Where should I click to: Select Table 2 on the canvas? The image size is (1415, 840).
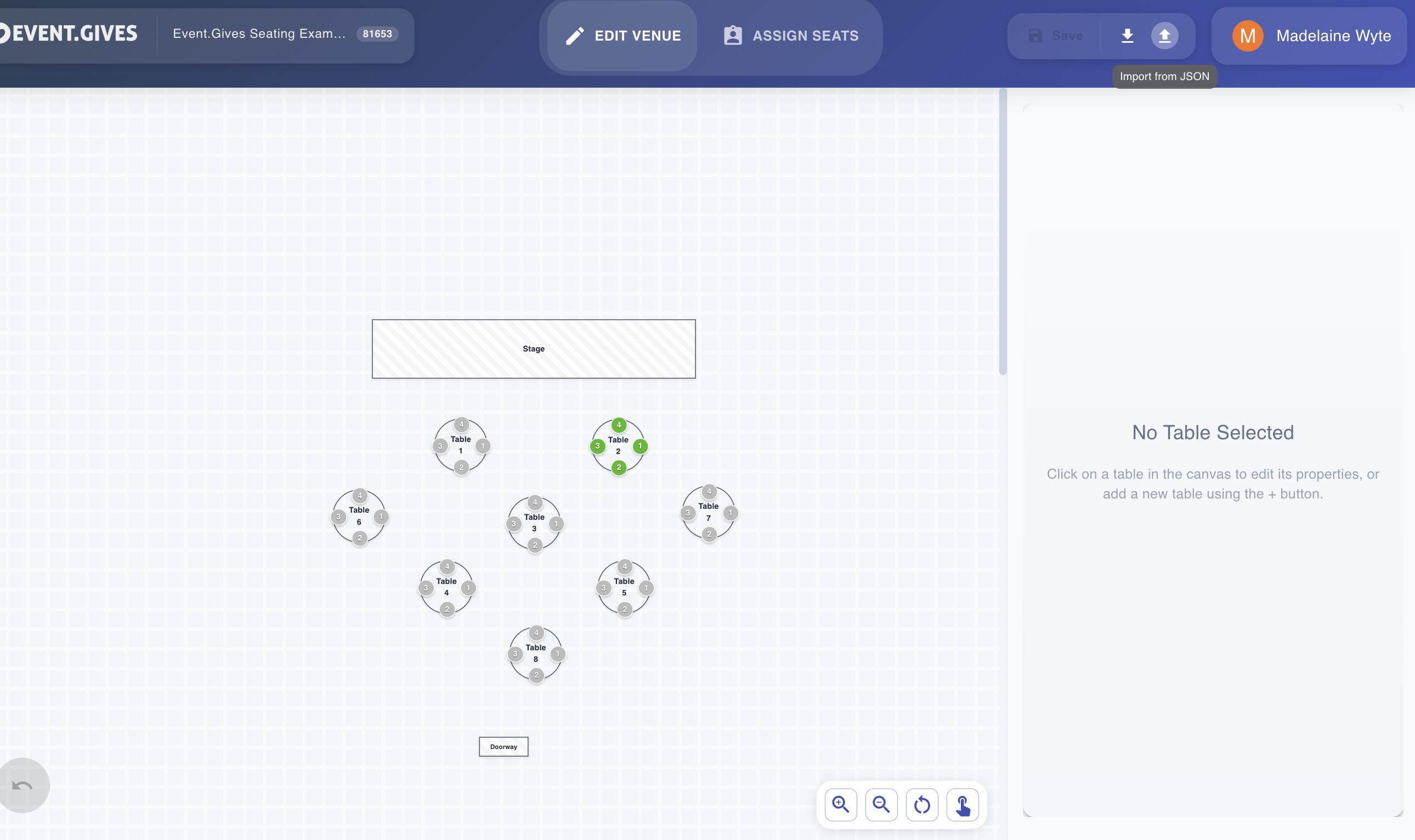pos(618,445)
